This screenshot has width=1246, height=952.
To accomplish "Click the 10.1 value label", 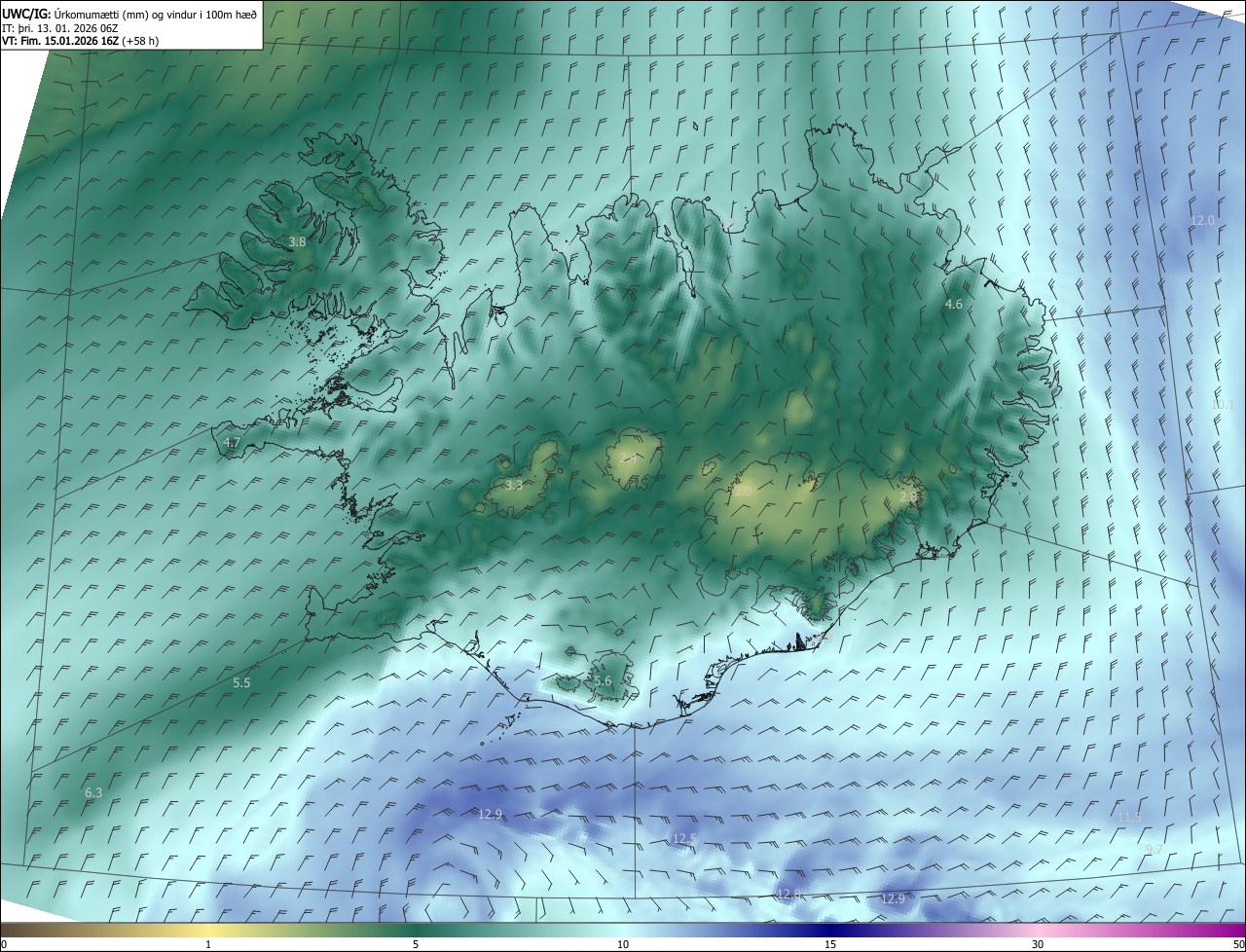I will [1223, 405].
